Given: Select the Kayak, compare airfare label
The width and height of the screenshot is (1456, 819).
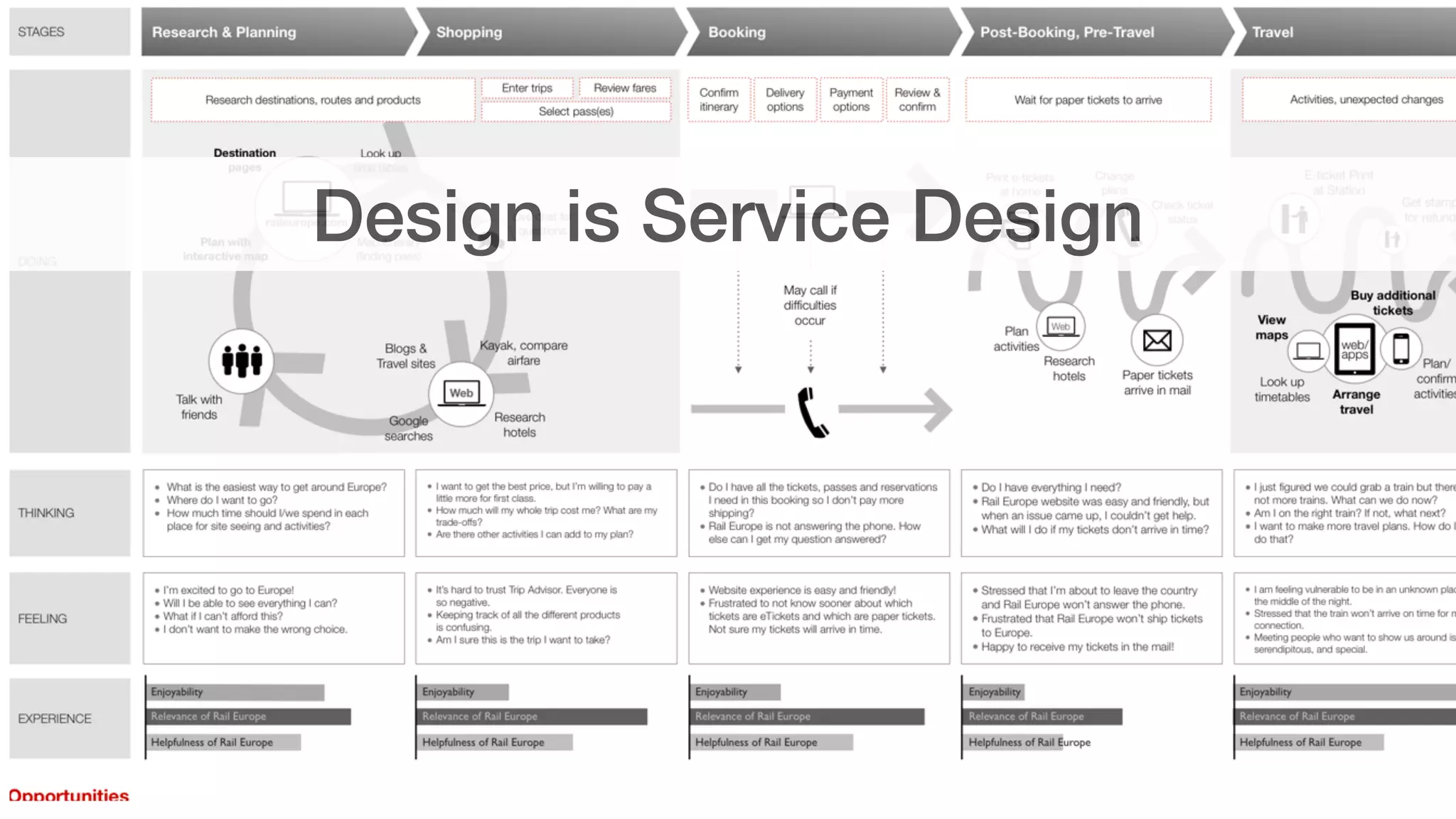Looking at the screenshot, I should (524, 353).
